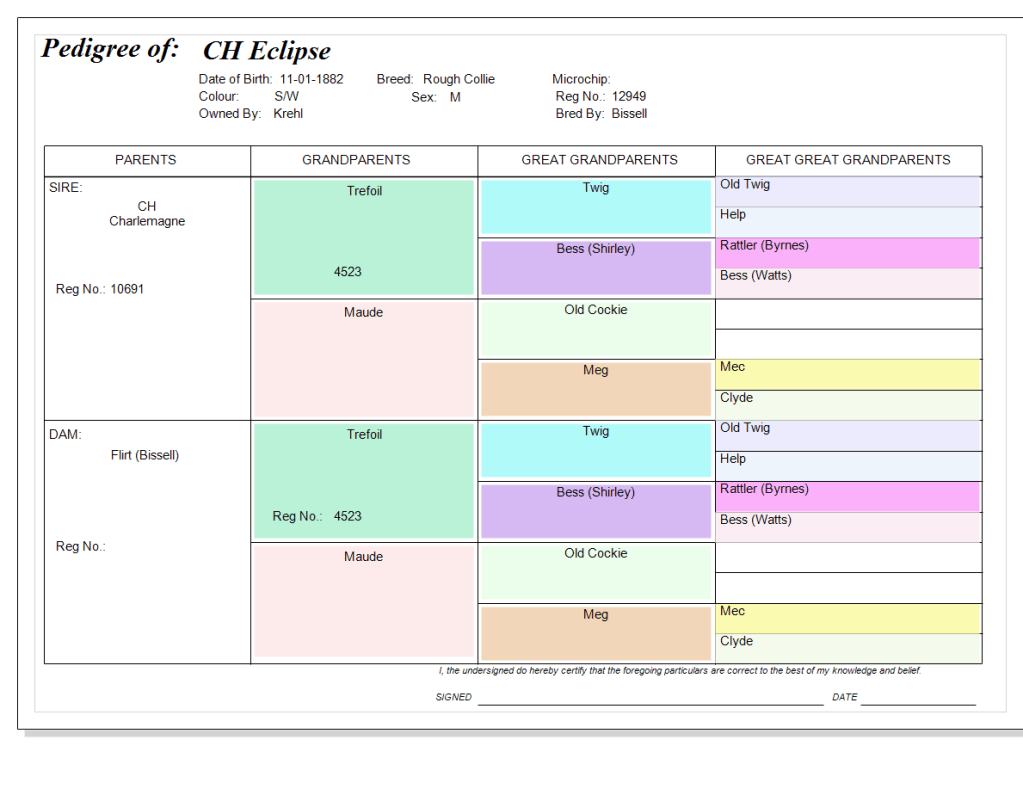
Task: Click the DATE line at the bottom
Action: point(918,698)
